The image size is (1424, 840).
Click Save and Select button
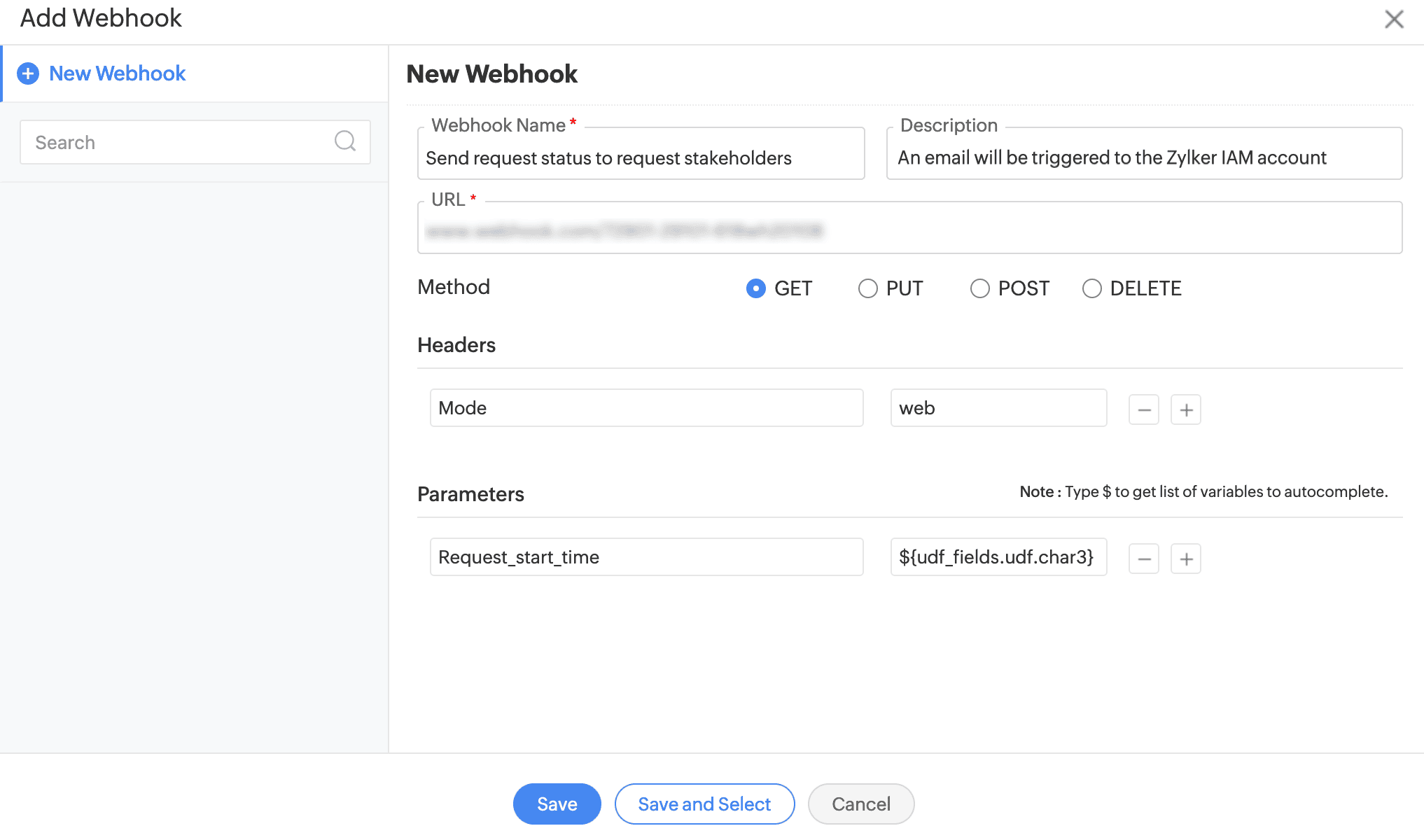coord(704,804)
